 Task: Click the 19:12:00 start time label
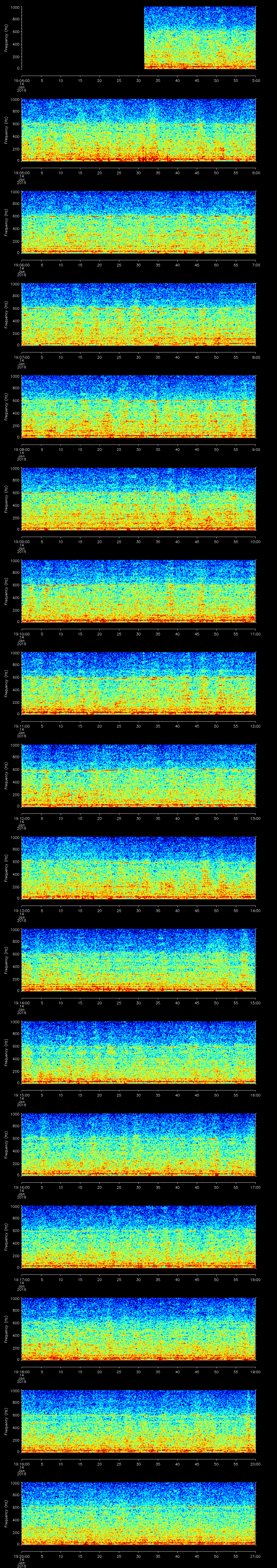21,818
